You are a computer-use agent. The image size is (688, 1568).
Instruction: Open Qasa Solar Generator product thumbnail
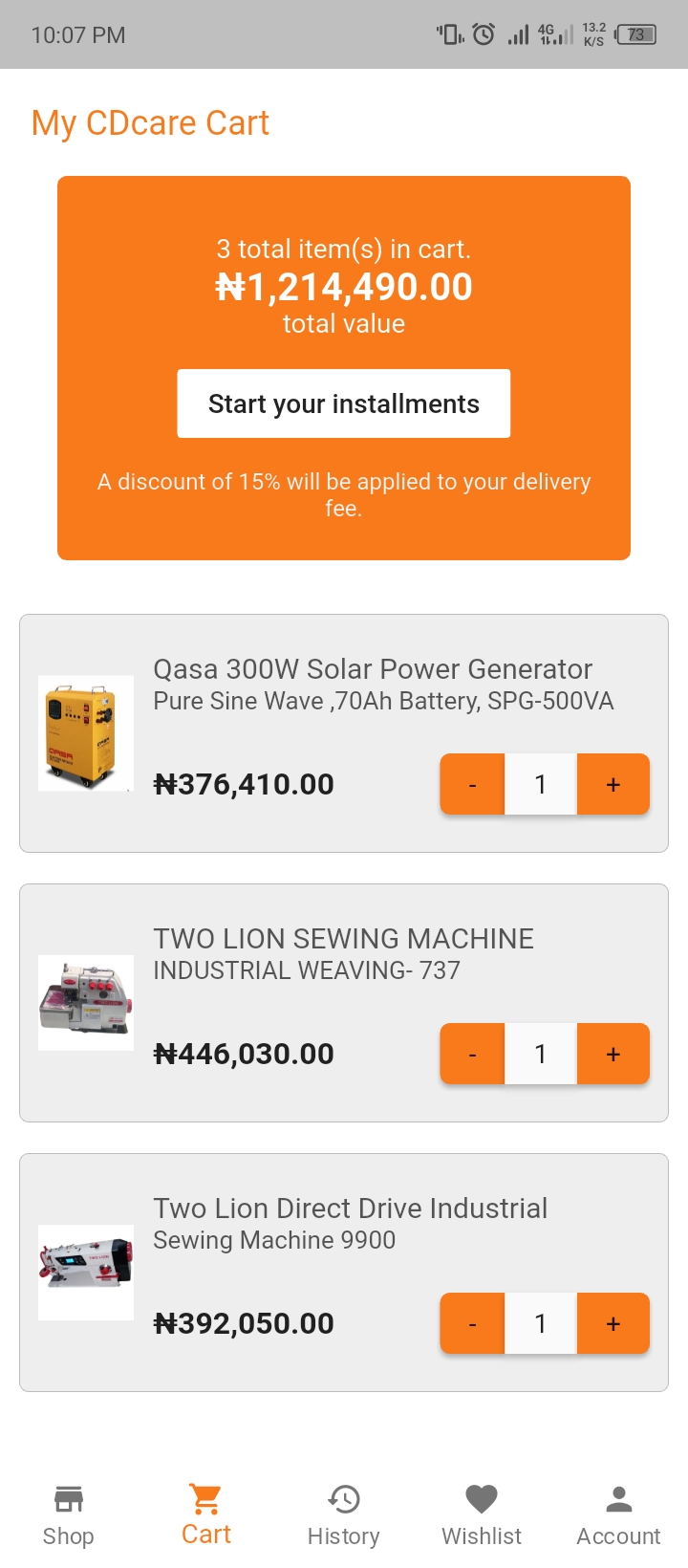pos(86,733)
